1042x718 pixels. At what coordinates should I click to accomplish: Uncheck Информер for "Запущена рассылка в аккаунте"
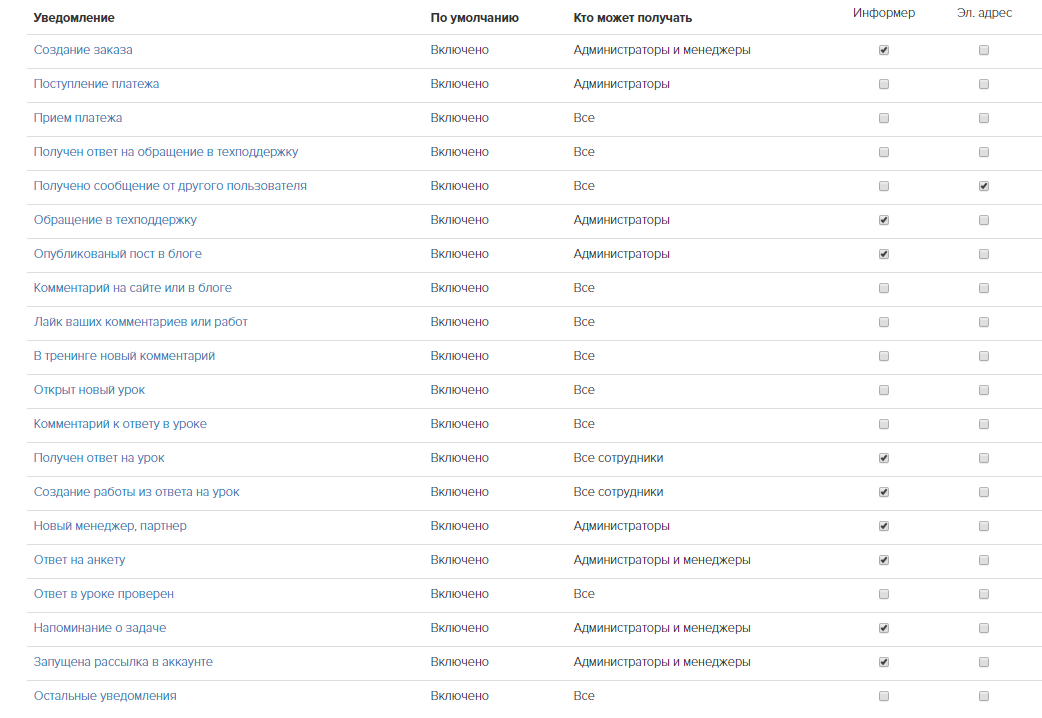(x=884, y=661)
